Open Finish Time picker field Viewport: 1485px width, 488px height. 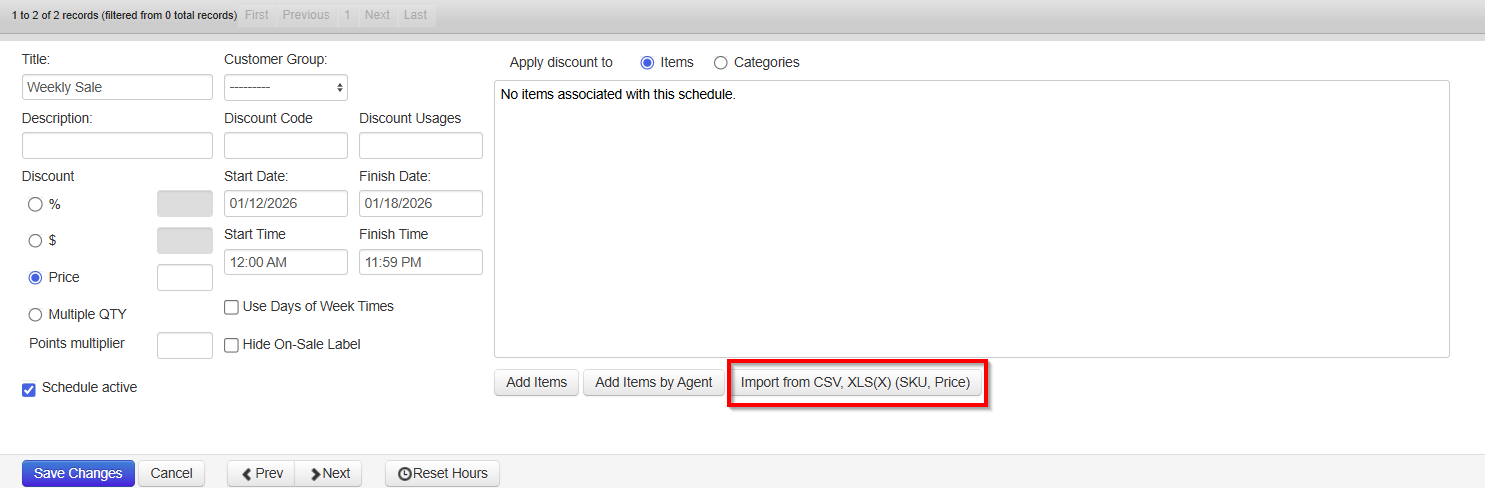click(421, 262)
